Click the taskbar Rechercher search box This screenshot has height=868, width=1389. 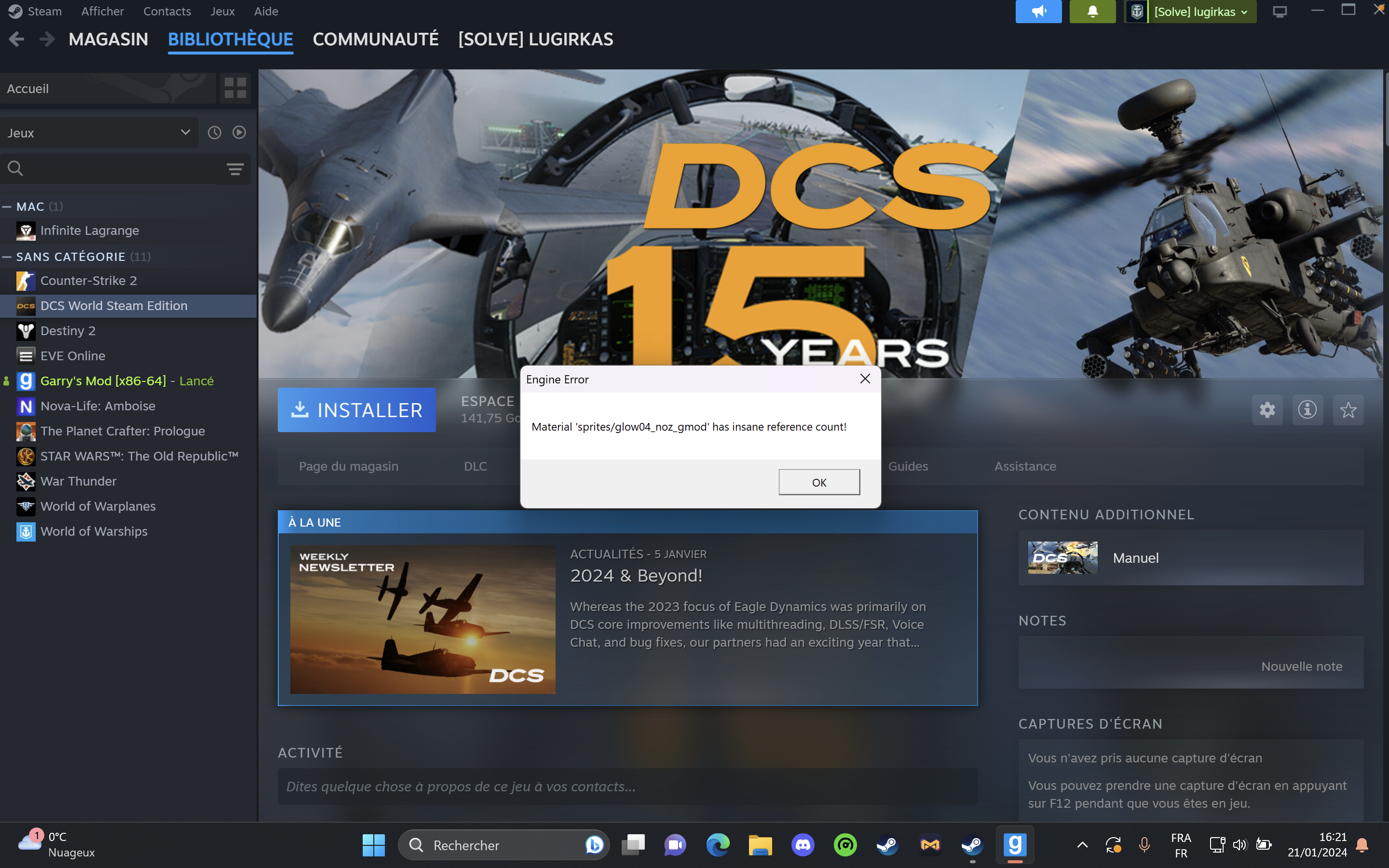504,845
